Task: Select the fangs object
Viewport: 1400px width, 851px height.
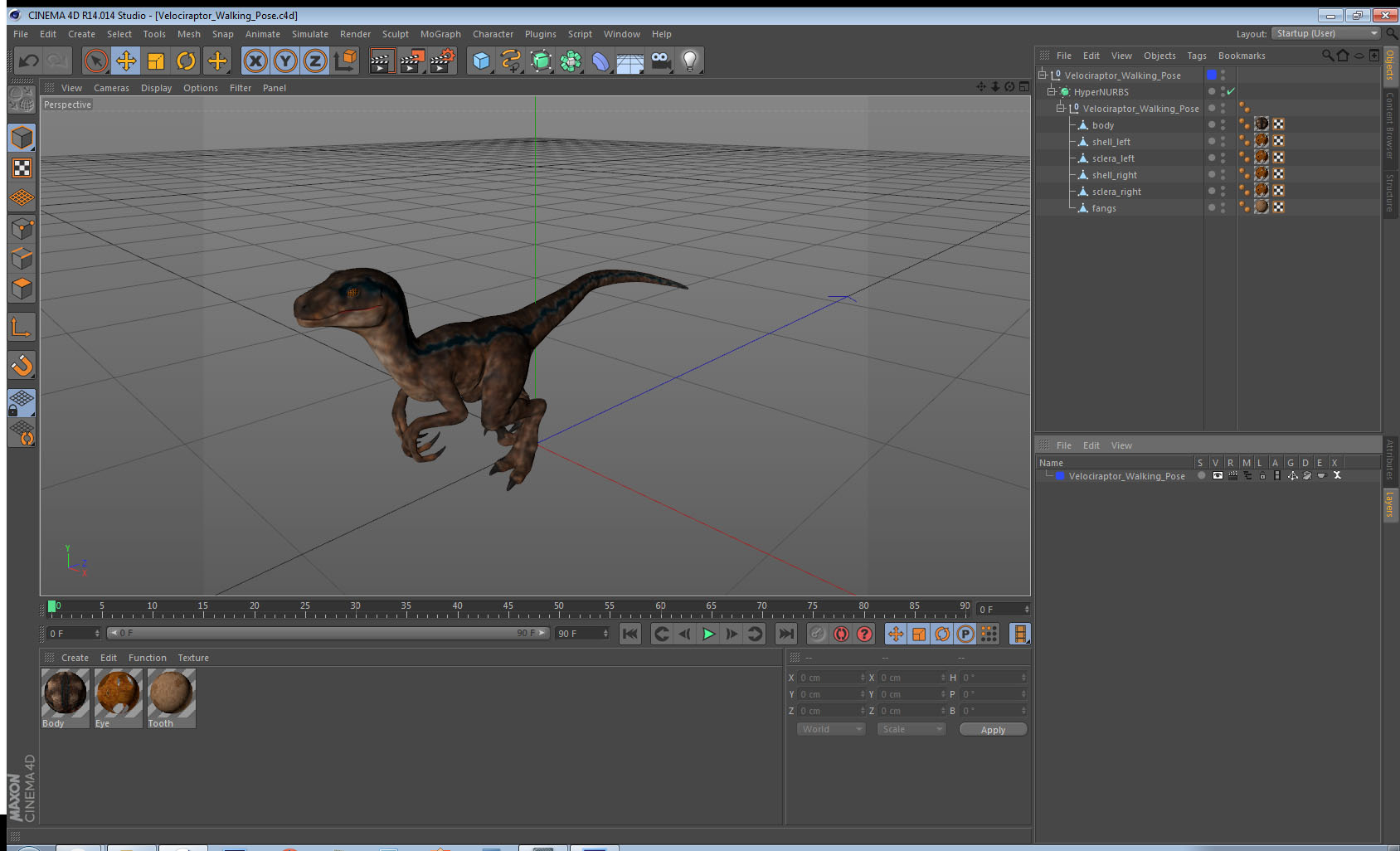Action: 1103,208
